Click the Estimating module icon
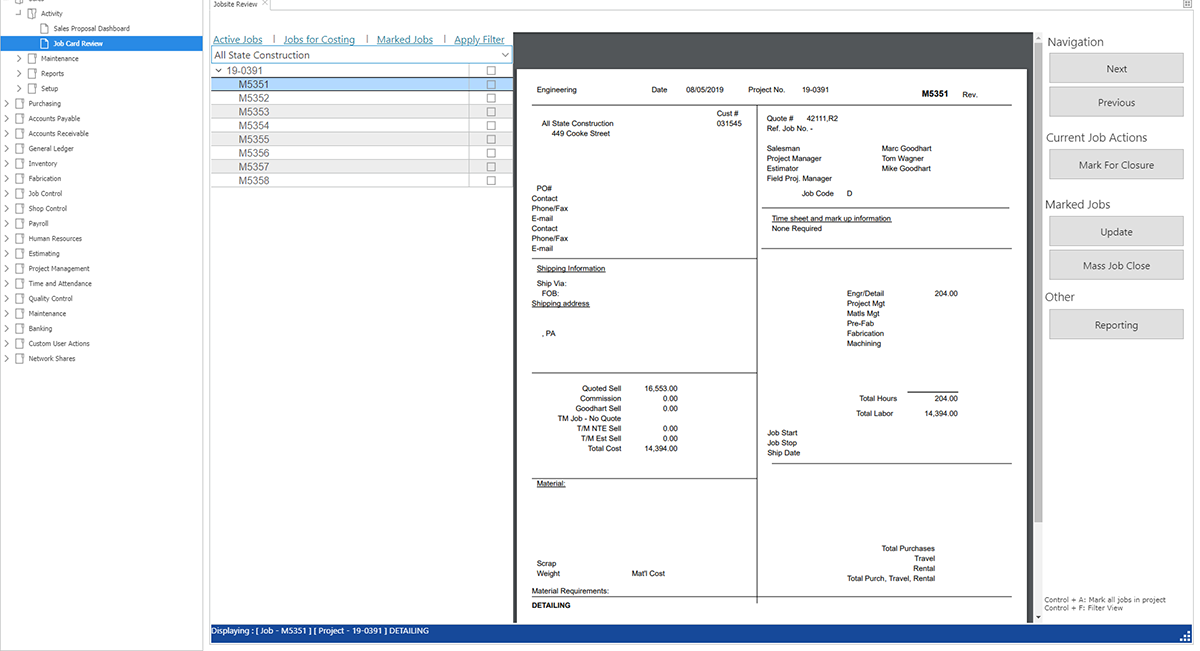1200x651 pixels. click(x=20, y=254)
